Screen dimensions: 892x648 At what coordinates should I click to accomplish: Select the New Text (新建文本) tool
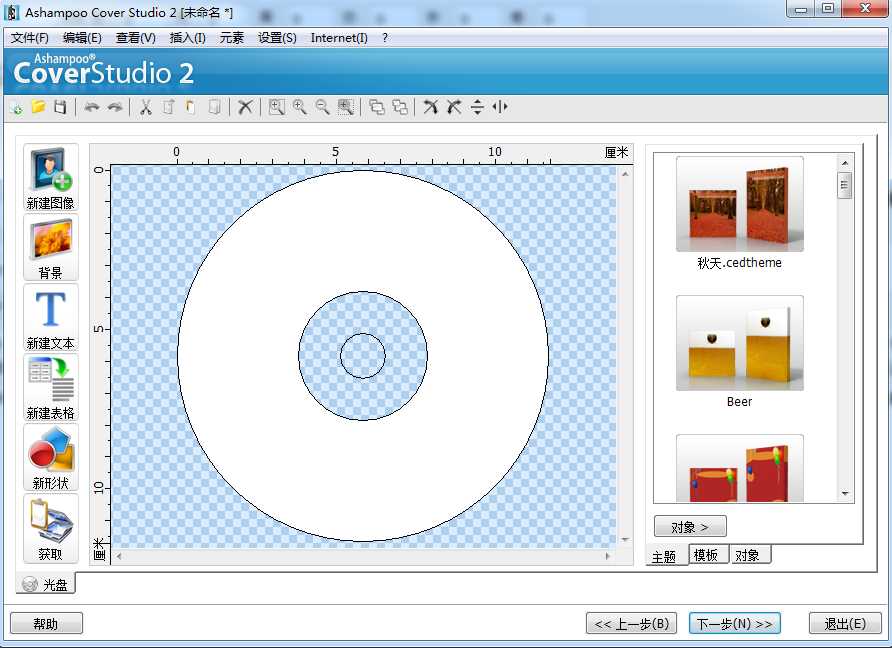point(50,311)
